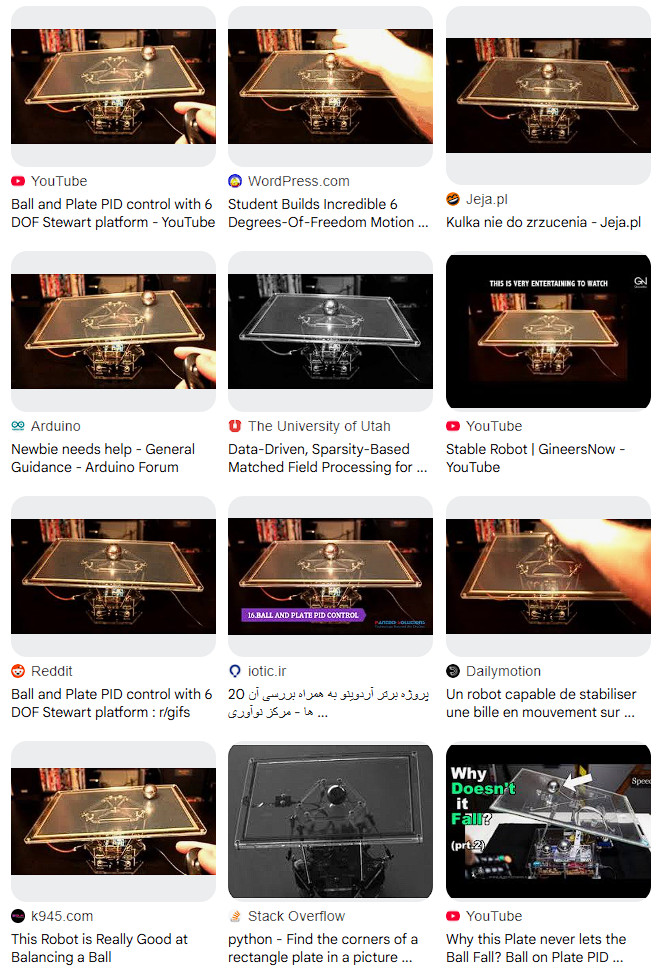Click the WordPress.com favicon icon
The height and width of the screenshot is (972, 663).
pos(235,181)
